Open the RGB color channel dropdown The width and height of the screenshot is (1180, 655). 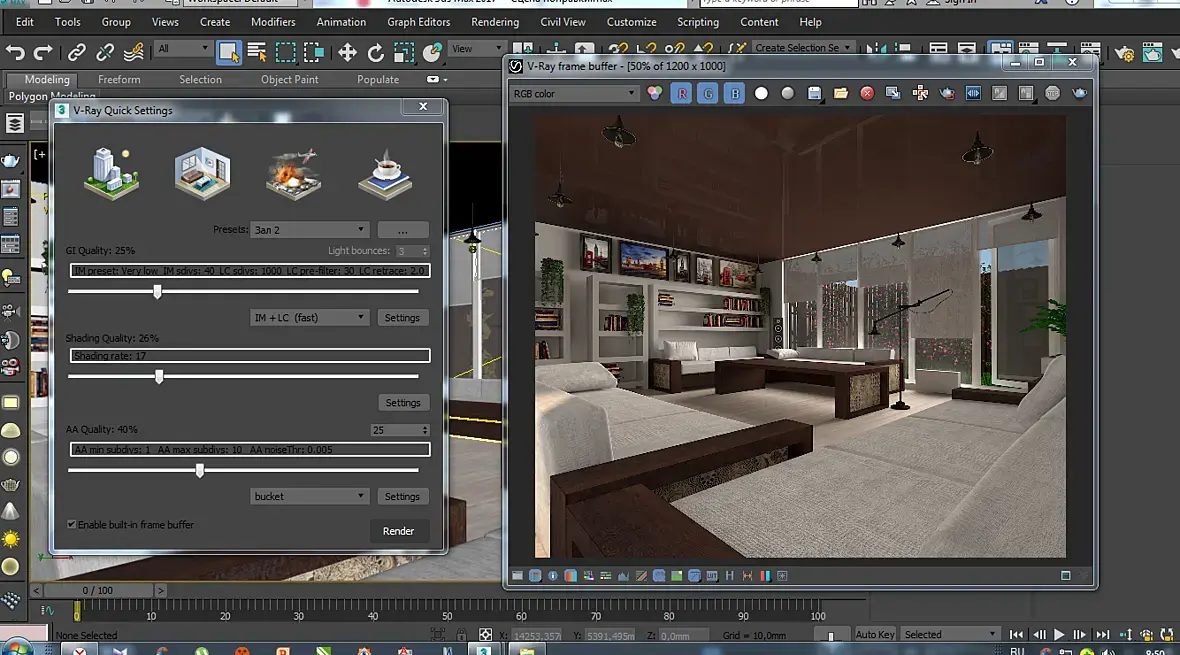(574, 93)
